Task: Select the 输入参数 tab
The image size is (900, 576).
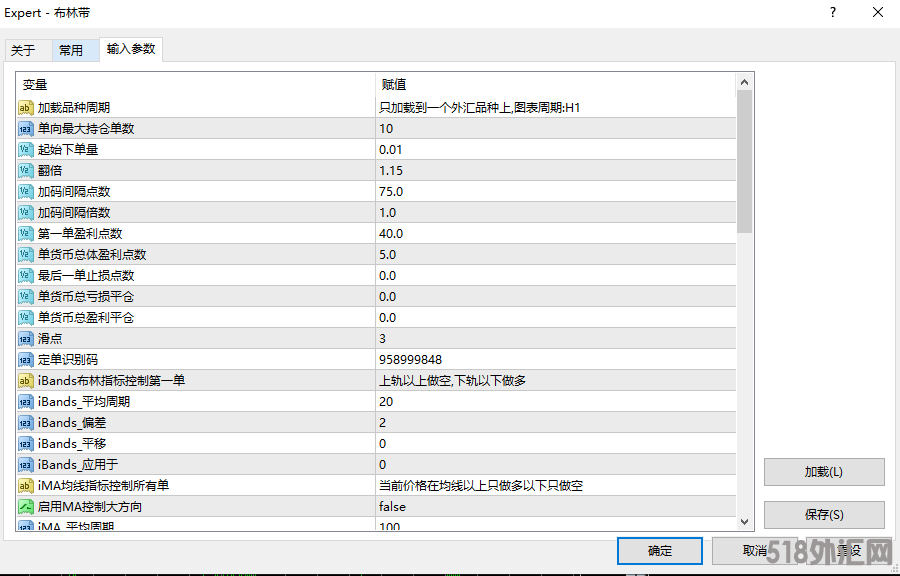Action: pos(131,49)
